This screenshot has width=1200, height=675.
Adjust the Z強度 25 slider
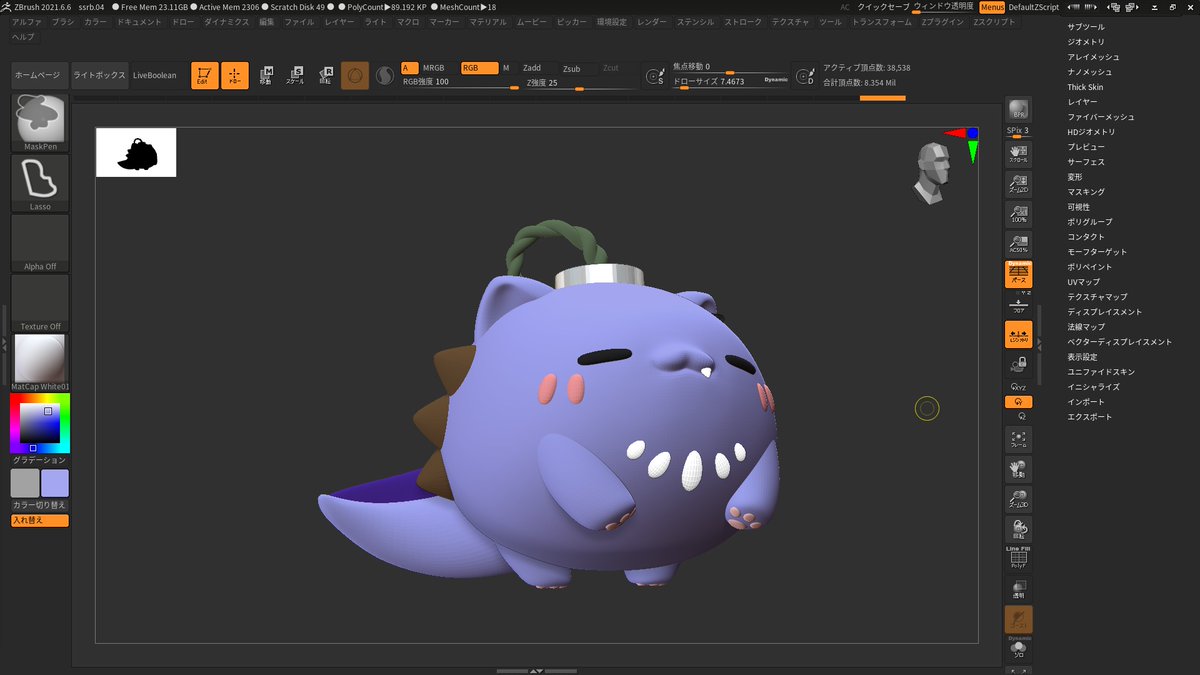(581, 83)
